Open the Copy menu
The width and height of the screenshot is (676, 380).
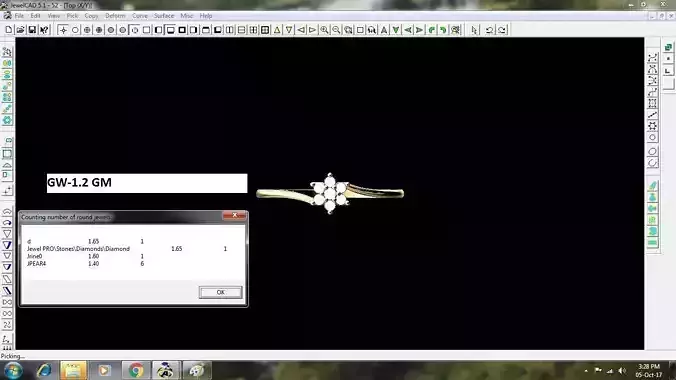pyautogui.click(x=91, y=16)
